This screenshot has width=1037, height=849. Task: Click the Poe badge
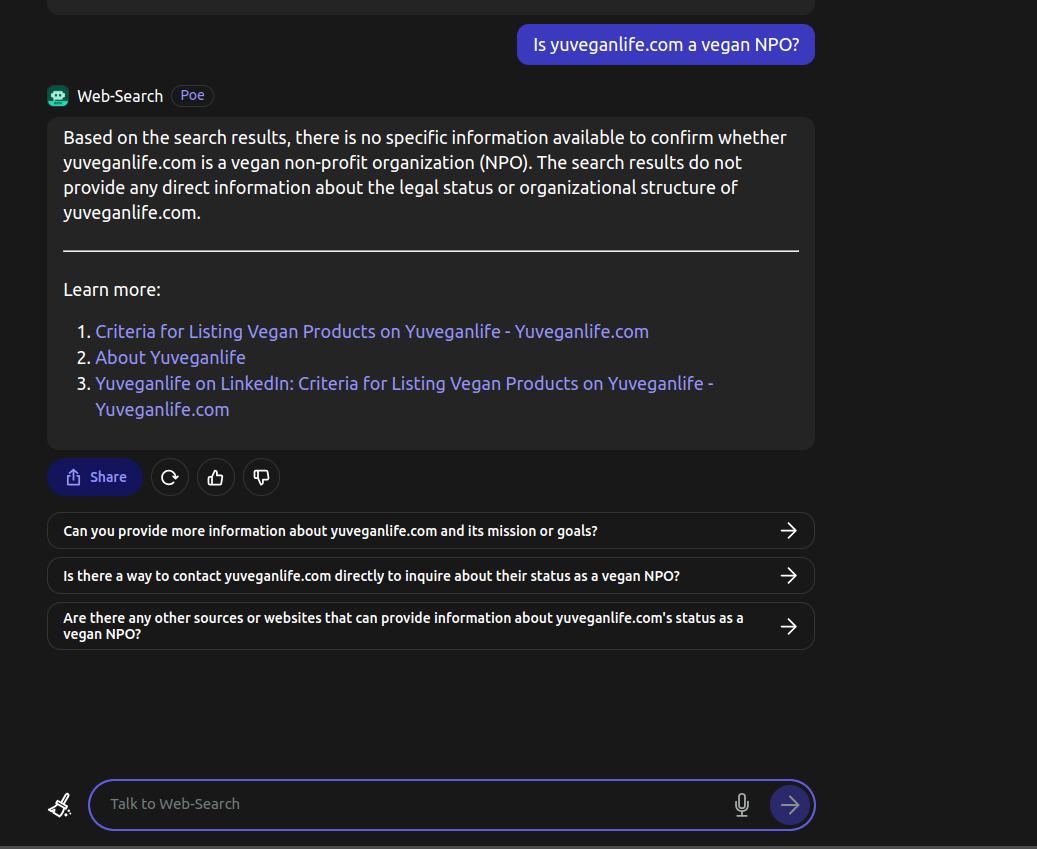192,95
